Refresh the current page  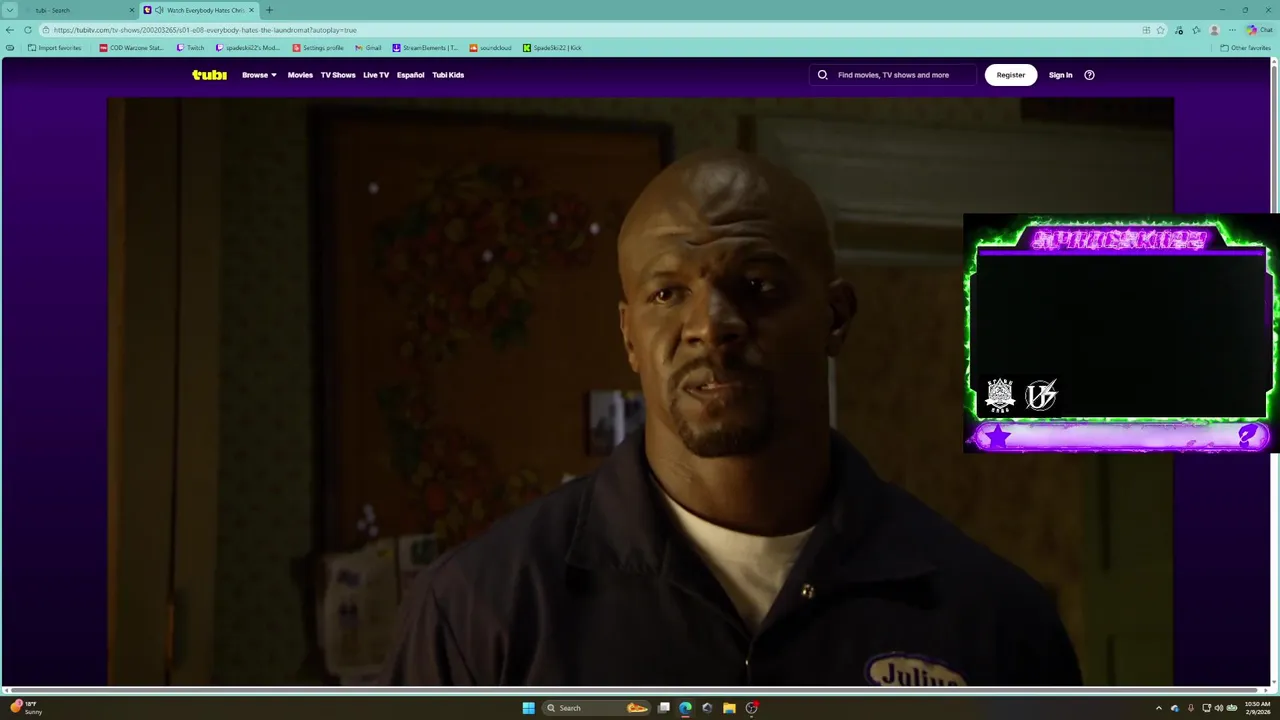click(x=28, y=30)
